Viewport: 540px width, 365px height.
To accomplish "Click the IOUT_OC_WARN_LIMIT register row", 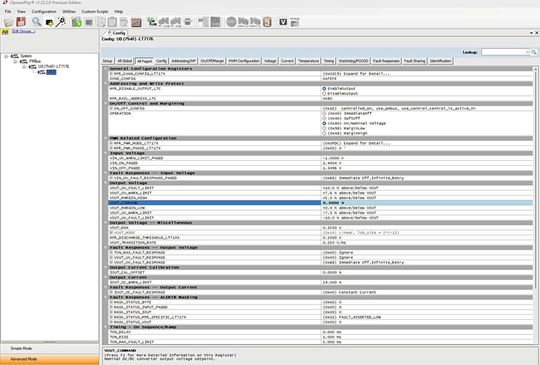I will click(321, 282).
